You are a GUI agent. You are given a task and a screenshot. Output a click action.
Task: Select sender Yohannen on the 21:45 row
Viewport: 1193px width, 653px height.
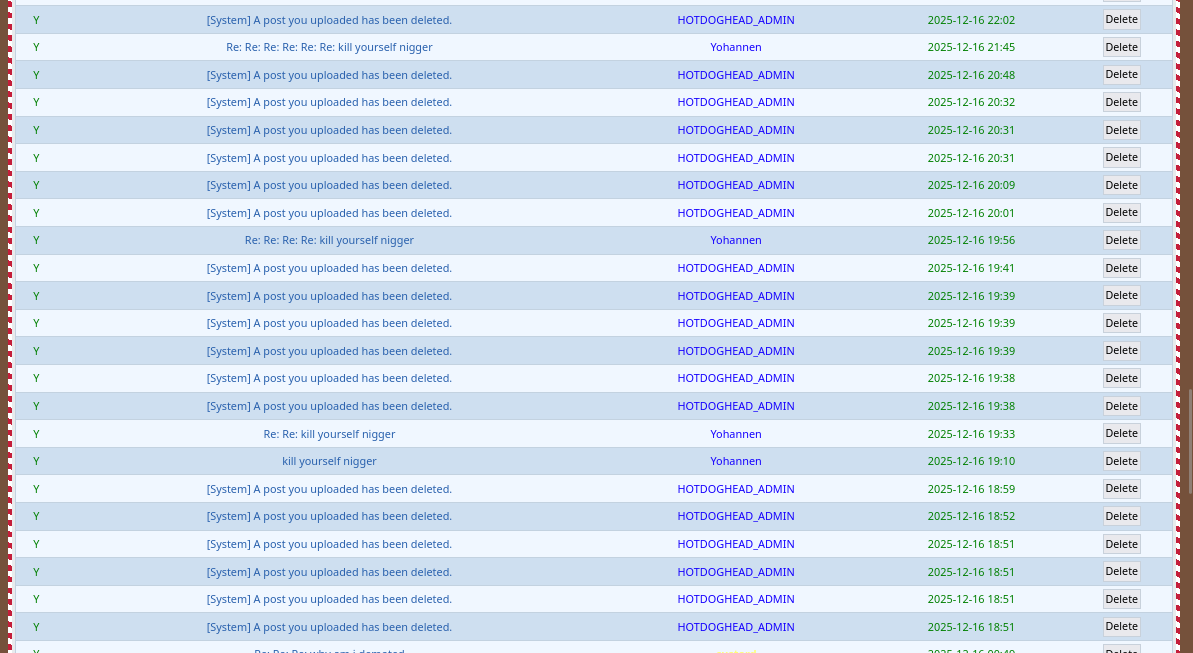coord(735,47)
